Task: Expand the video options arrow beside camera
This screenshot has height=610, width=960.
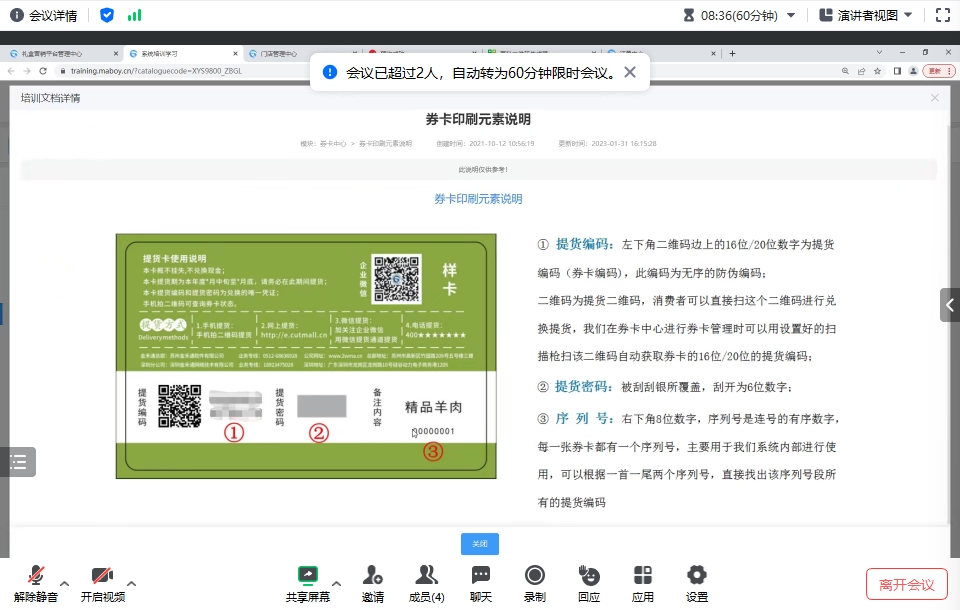Action: click(131, 583)
